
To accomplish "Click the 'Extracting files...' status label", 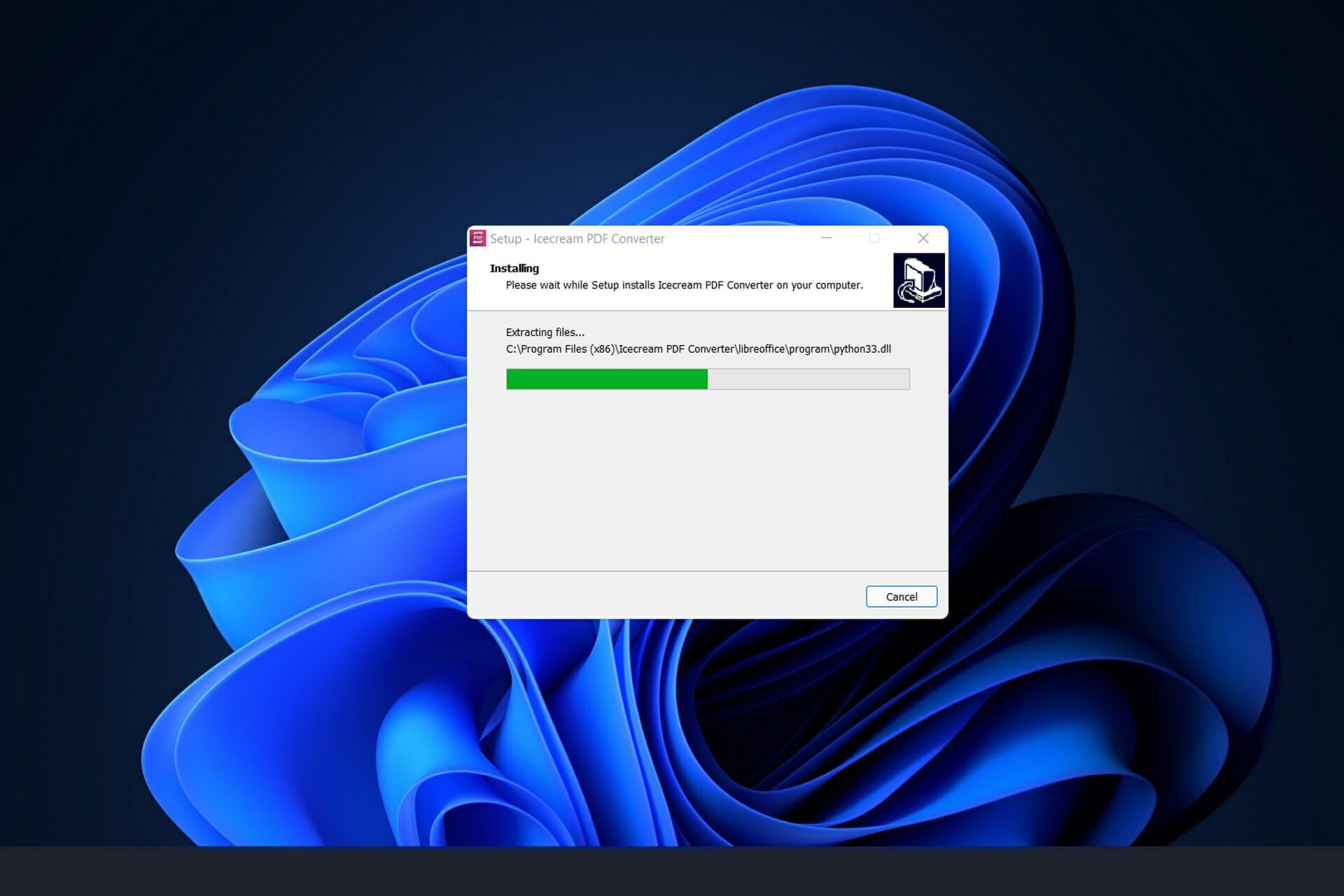I will point(545,332).
